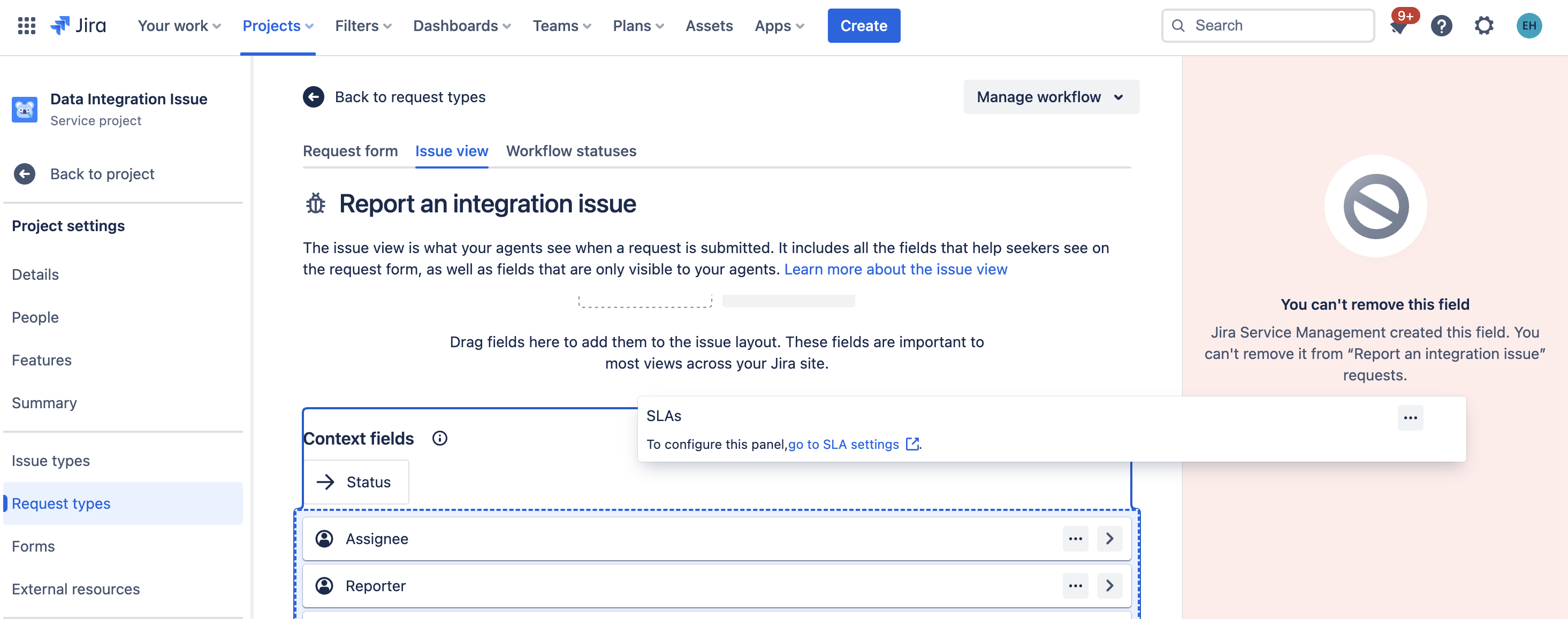Image resolution: width=1568 pixels, height=619 pixels.
Task: Open the notifications bell
Action: pyautogui.click(x=1399, y=27)
